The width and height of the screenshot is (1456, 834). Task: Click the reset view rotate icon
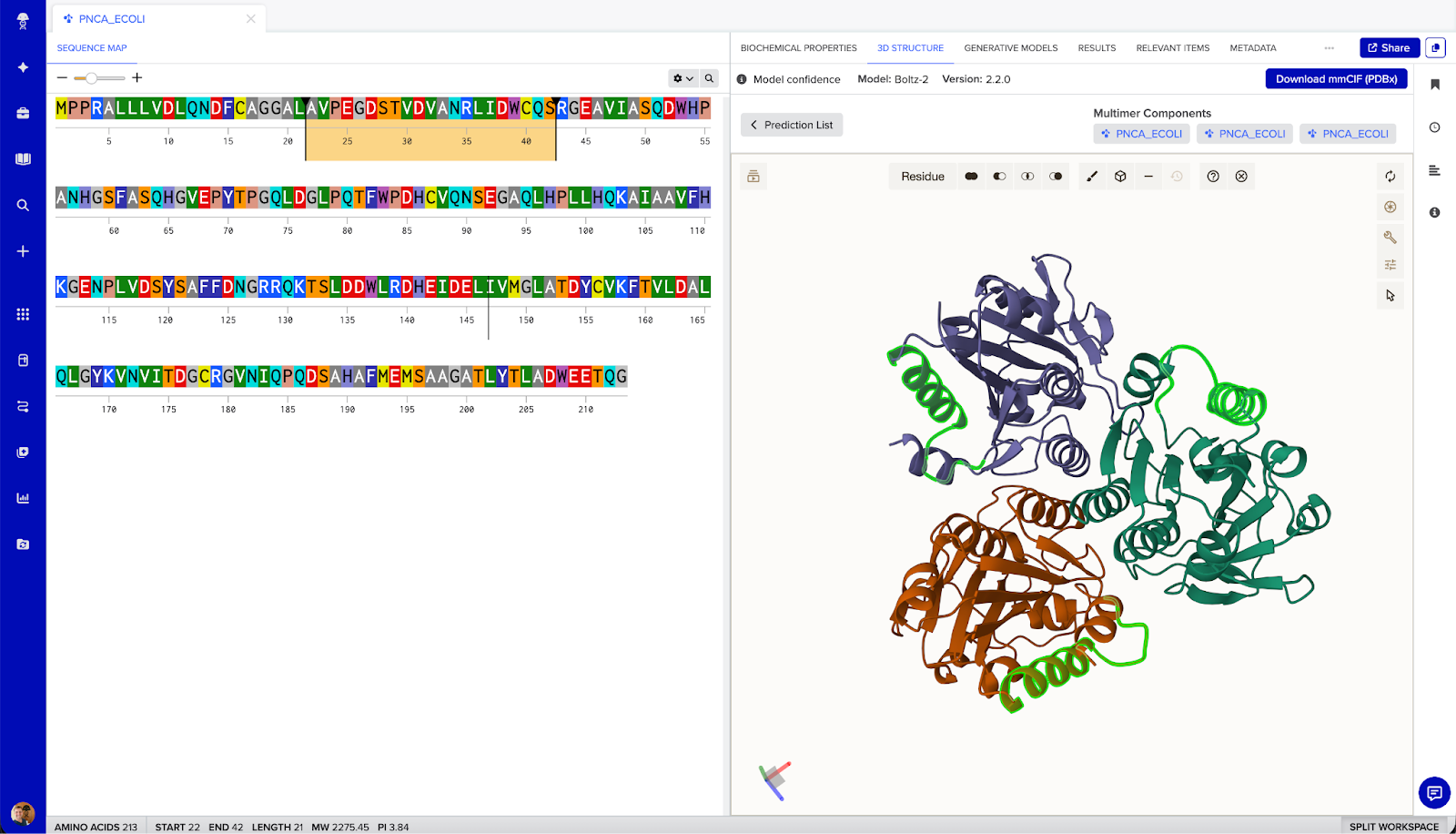coord(1390,177)
